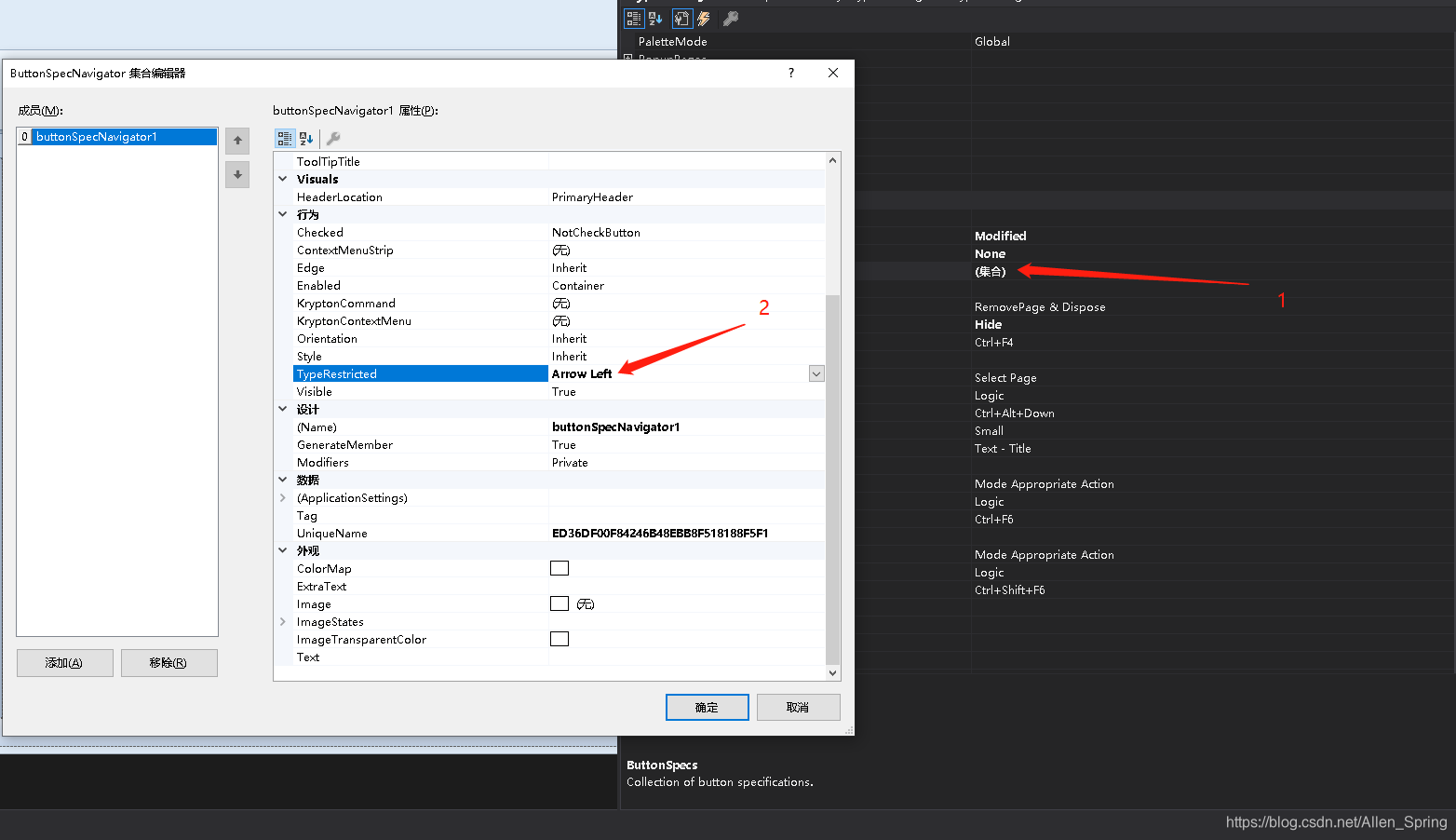Viewport: 1456px width, 840px height.
Task: Move member up with the up arrow button
Action: point(237,141)
